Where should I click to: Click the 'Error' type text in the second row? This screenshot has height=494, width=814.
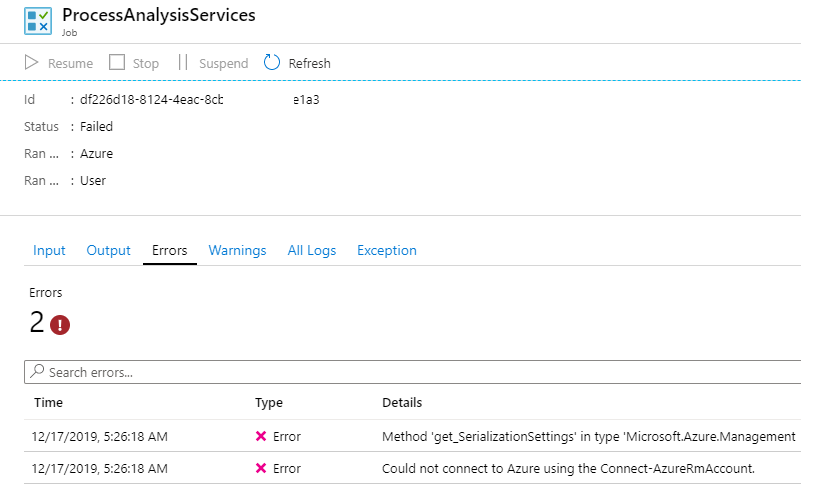pyautogui.click(x=287, y=469)
